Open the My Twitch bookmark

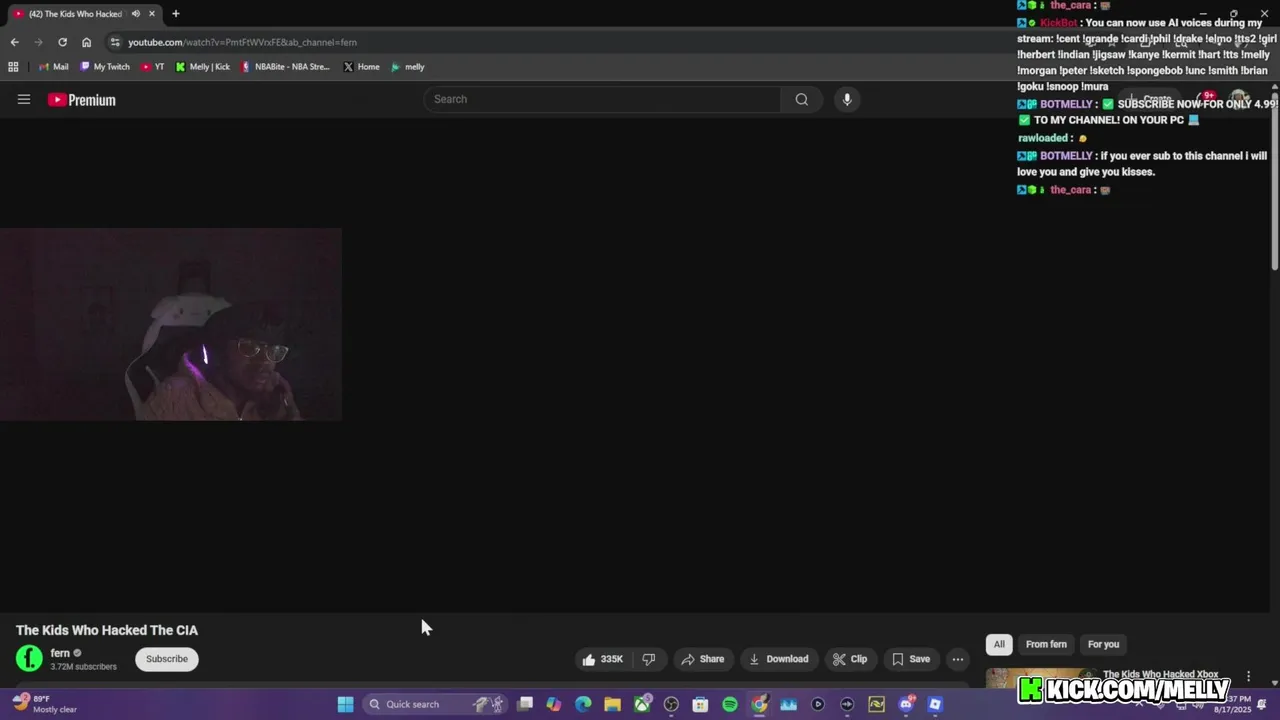(105, 67)
